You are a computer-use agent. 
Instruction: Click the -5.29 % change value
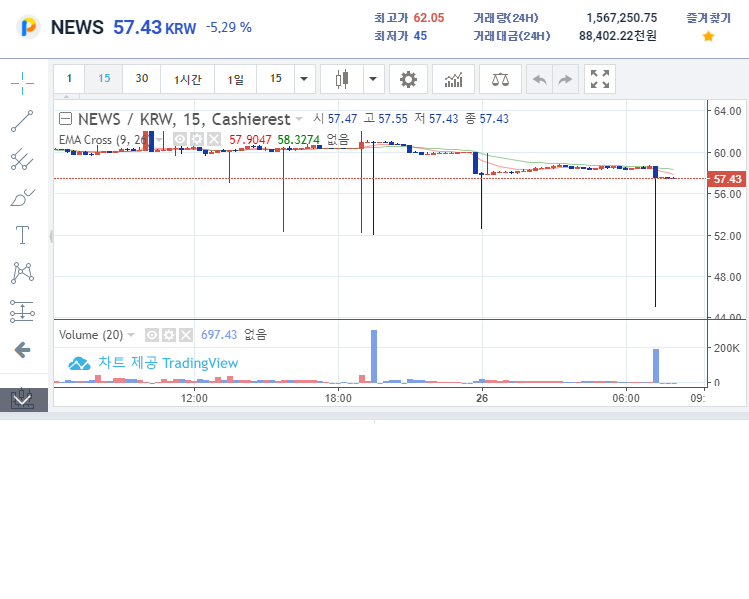point(229,27)
